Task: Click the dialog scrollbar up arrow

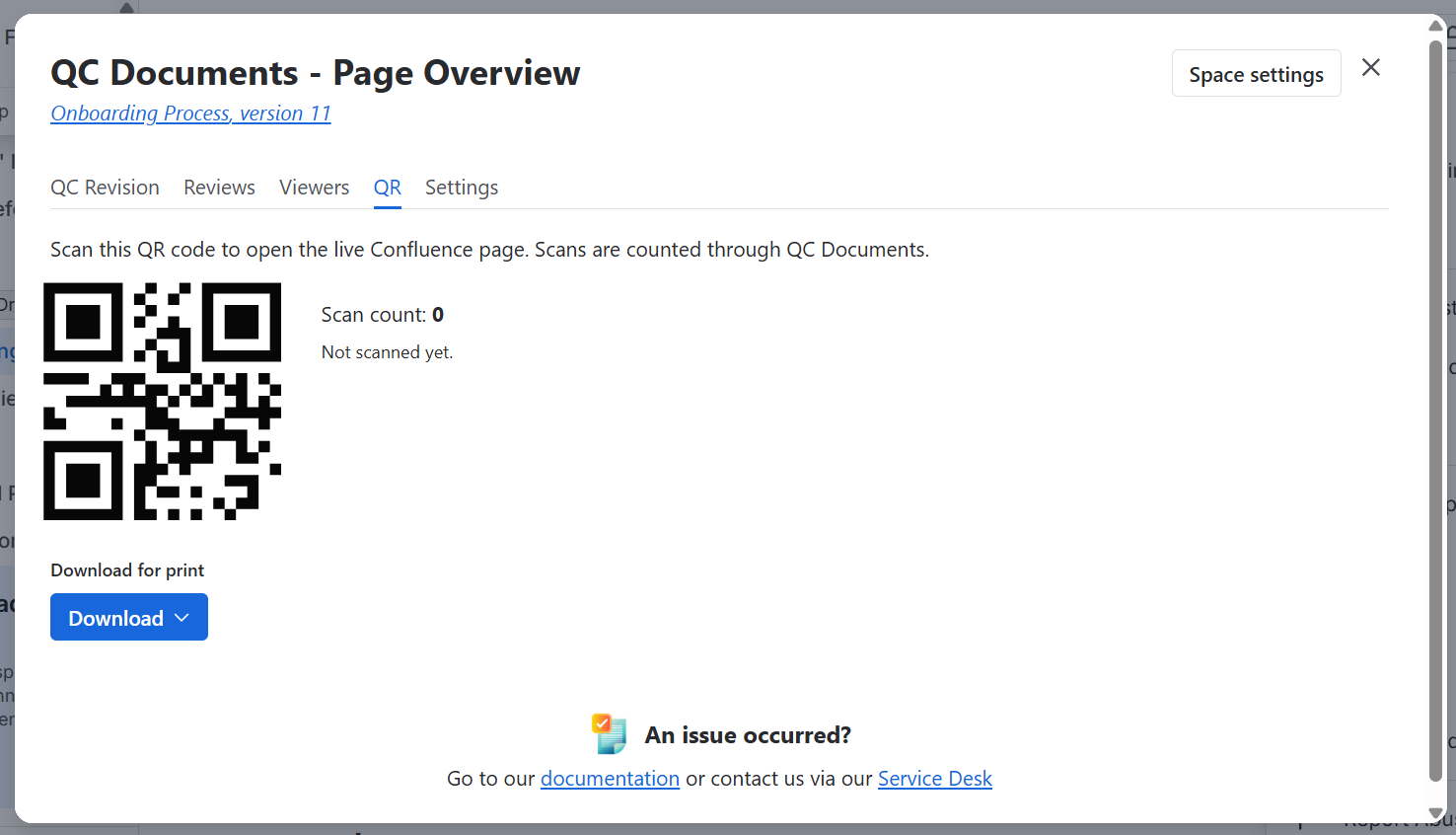Action: click(x=1436, y=27)
